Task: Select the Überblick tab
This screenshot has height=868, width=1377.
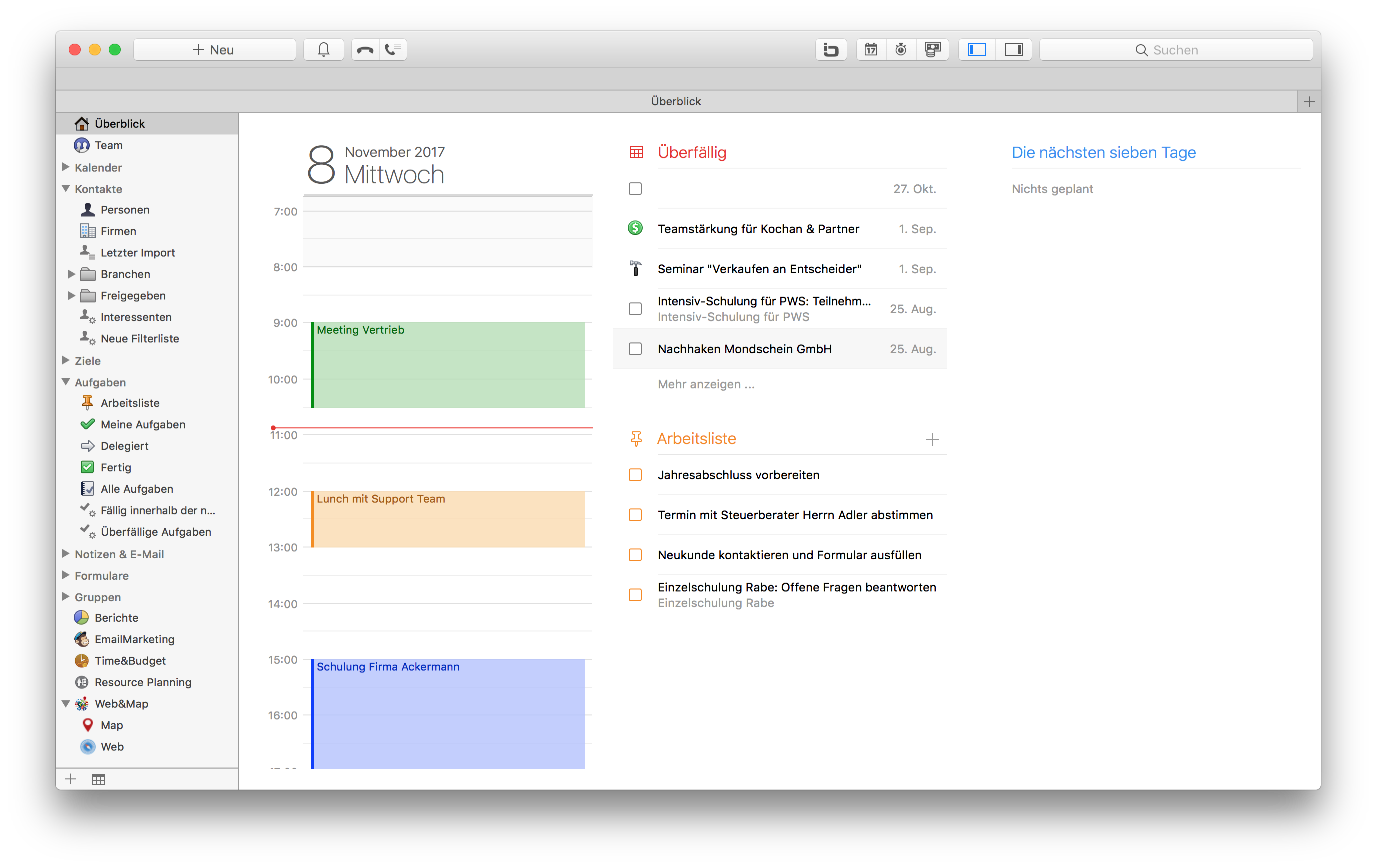Action: (x=676, y=101)
